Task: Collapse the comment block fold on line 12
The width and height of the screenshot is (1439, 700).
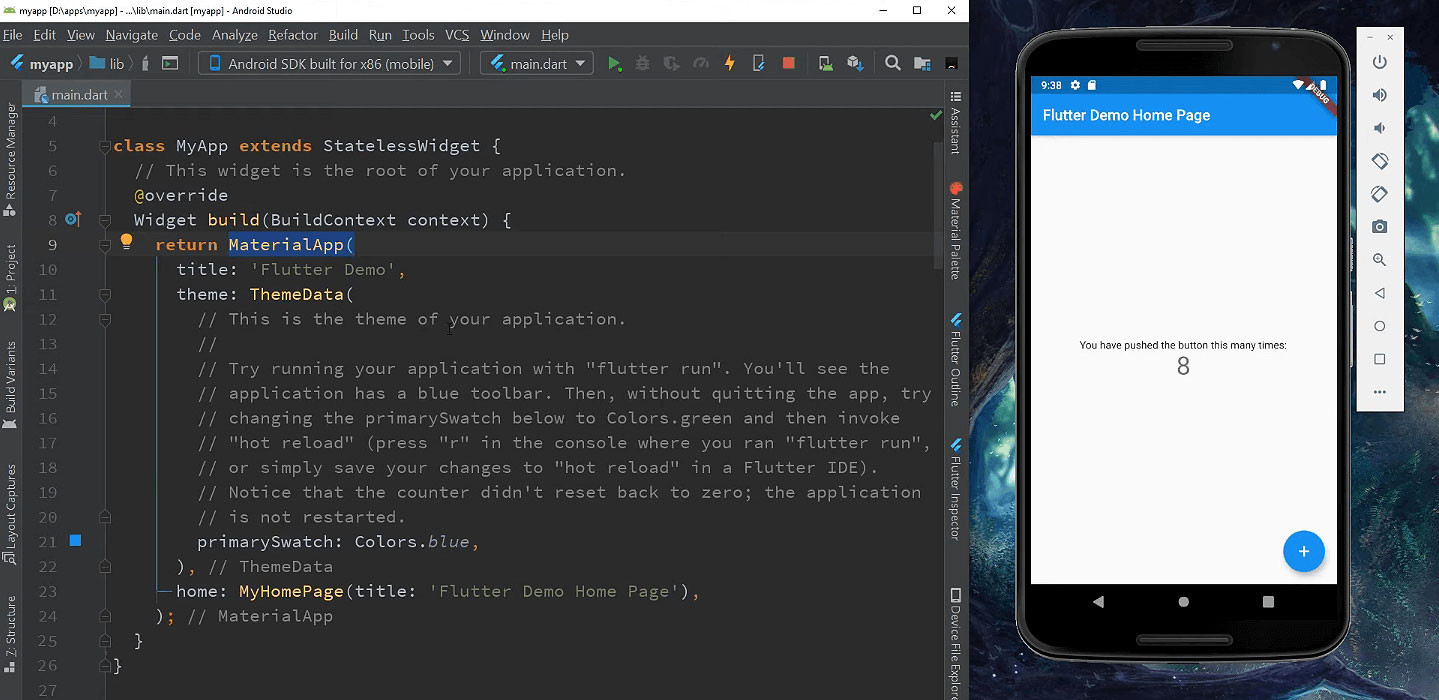Action: click(x=105, y=320)
